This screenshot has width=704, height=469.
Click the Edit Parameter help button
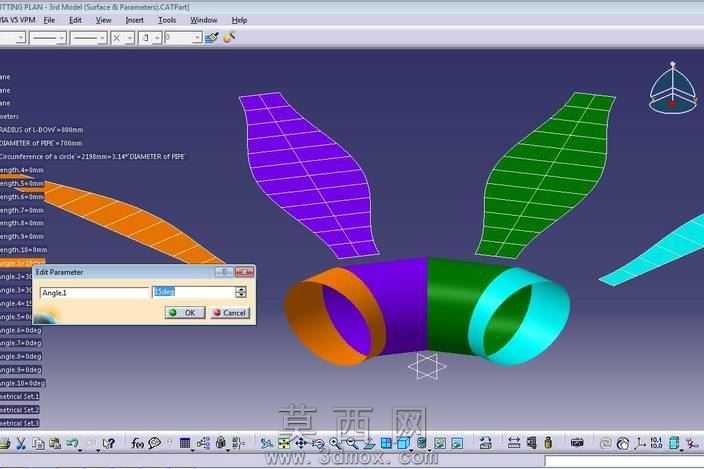(224, 272)
